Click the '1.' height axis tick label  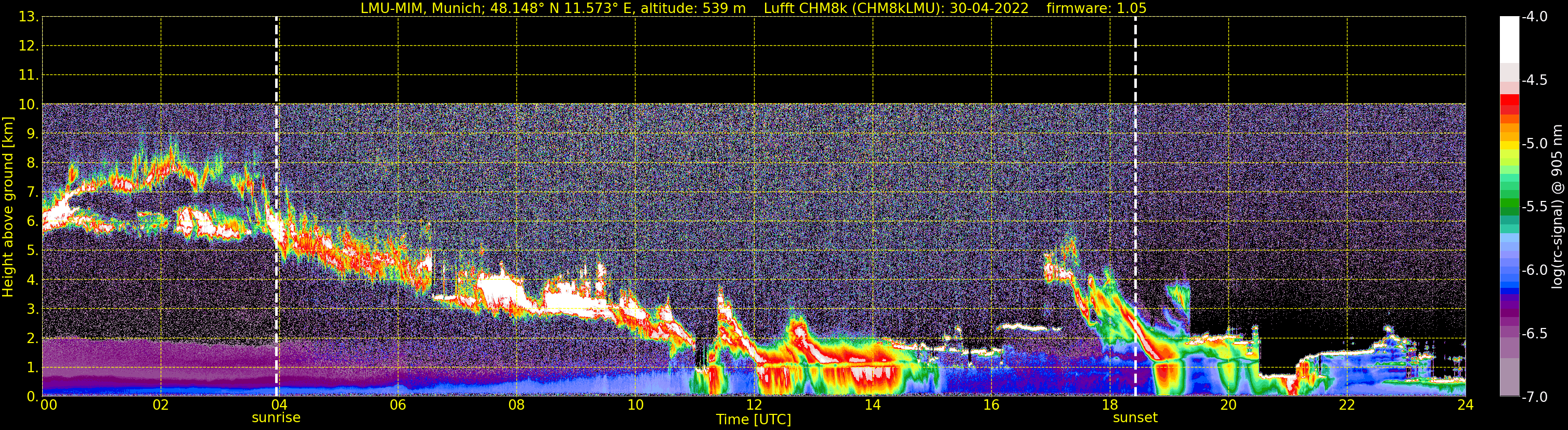pyautogui.click(x=32, y=367)
